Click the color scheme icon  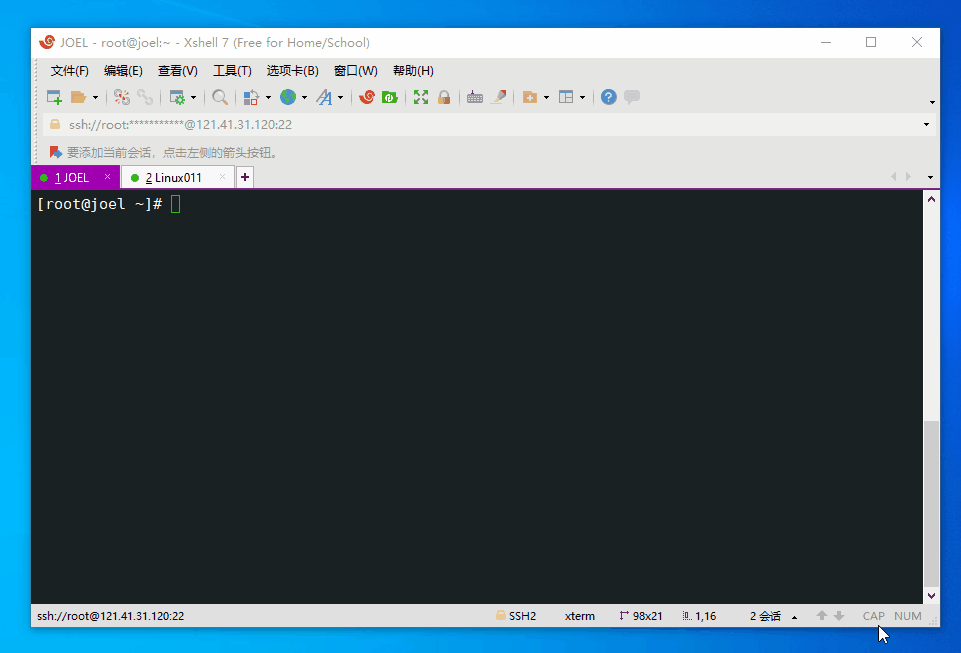pyautogui.click(x=251, y=97)
